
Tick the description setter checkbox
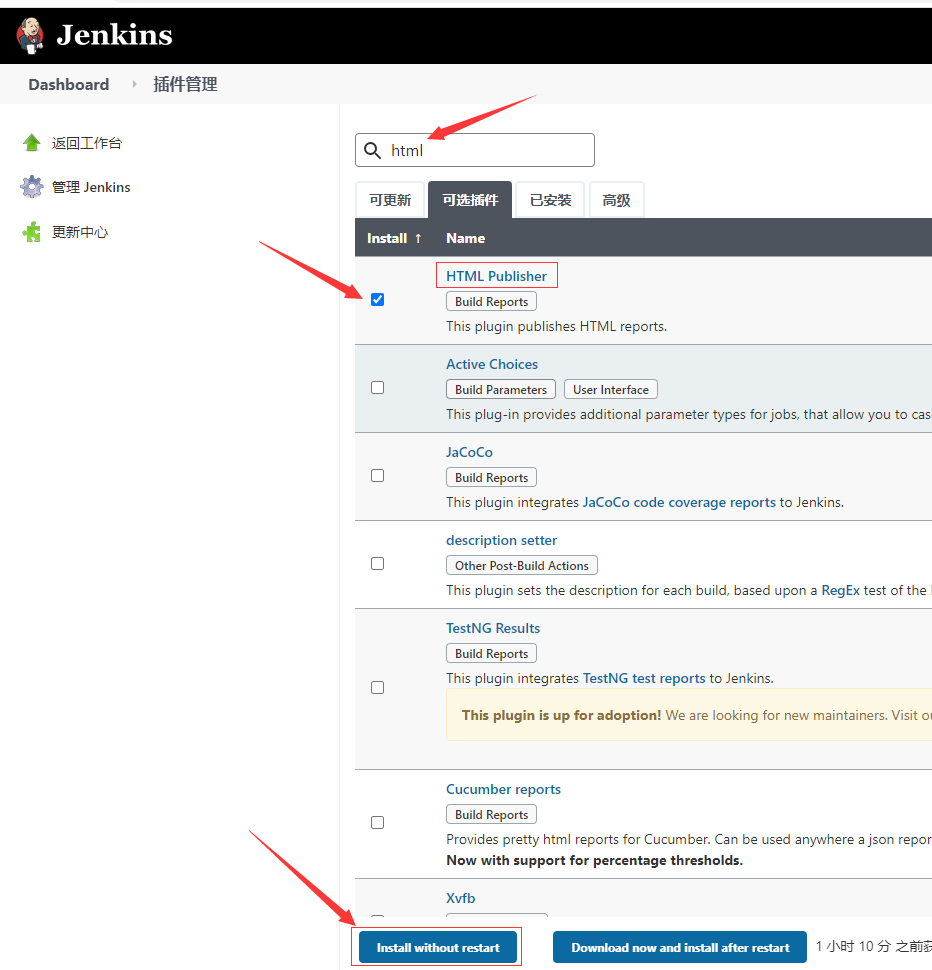(x=377, y=563)
